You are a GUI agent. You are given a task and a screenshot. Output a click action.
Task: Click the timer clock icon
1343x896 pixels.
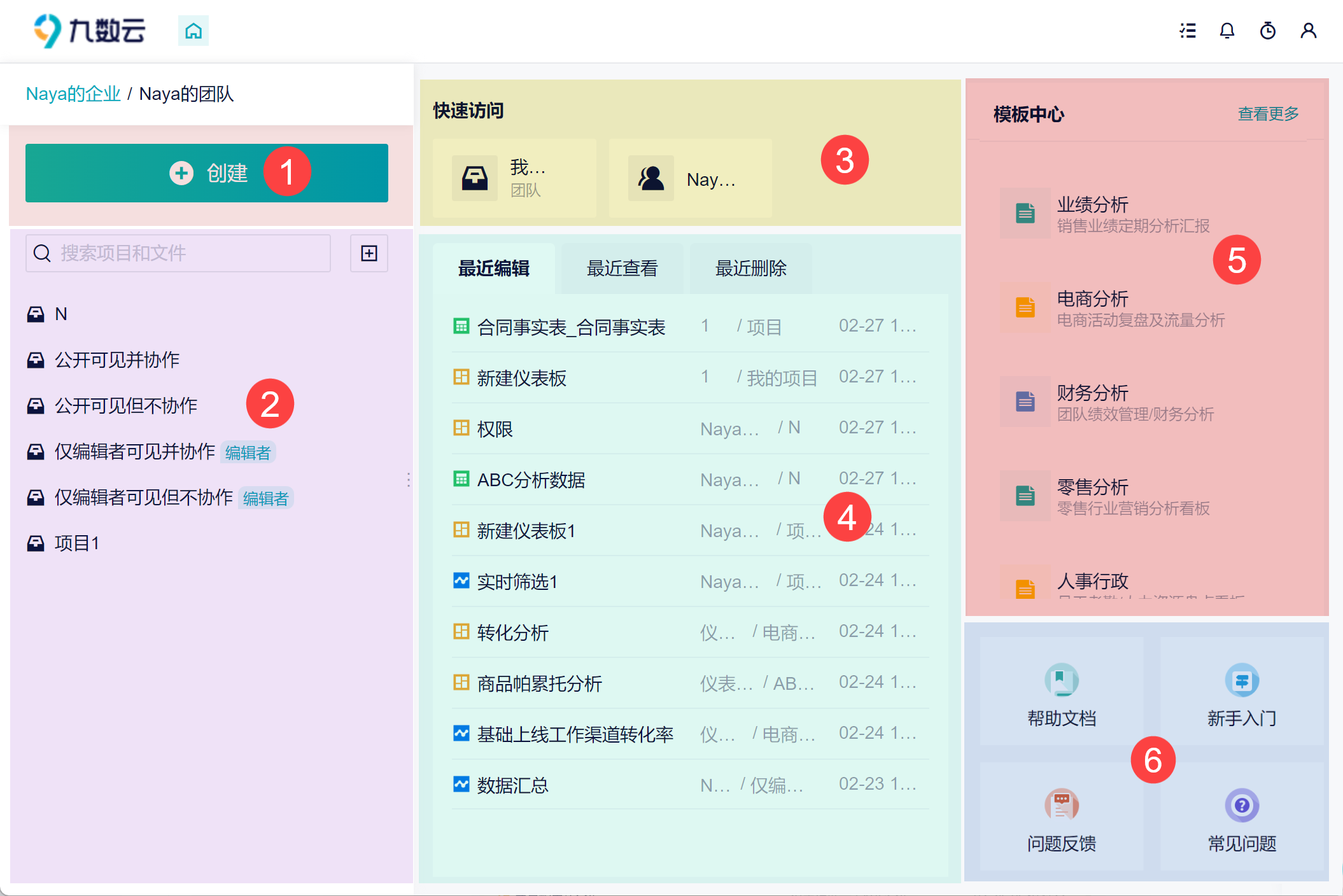point(1267,31)
